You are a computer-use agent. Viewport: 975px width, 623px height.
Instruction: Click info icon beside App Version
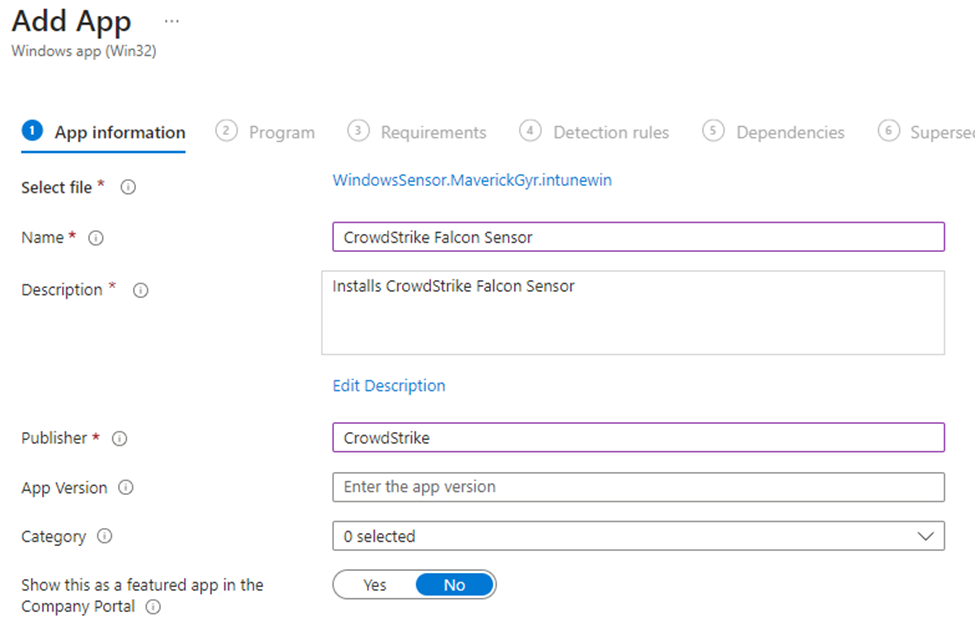[x=126, y=488]
